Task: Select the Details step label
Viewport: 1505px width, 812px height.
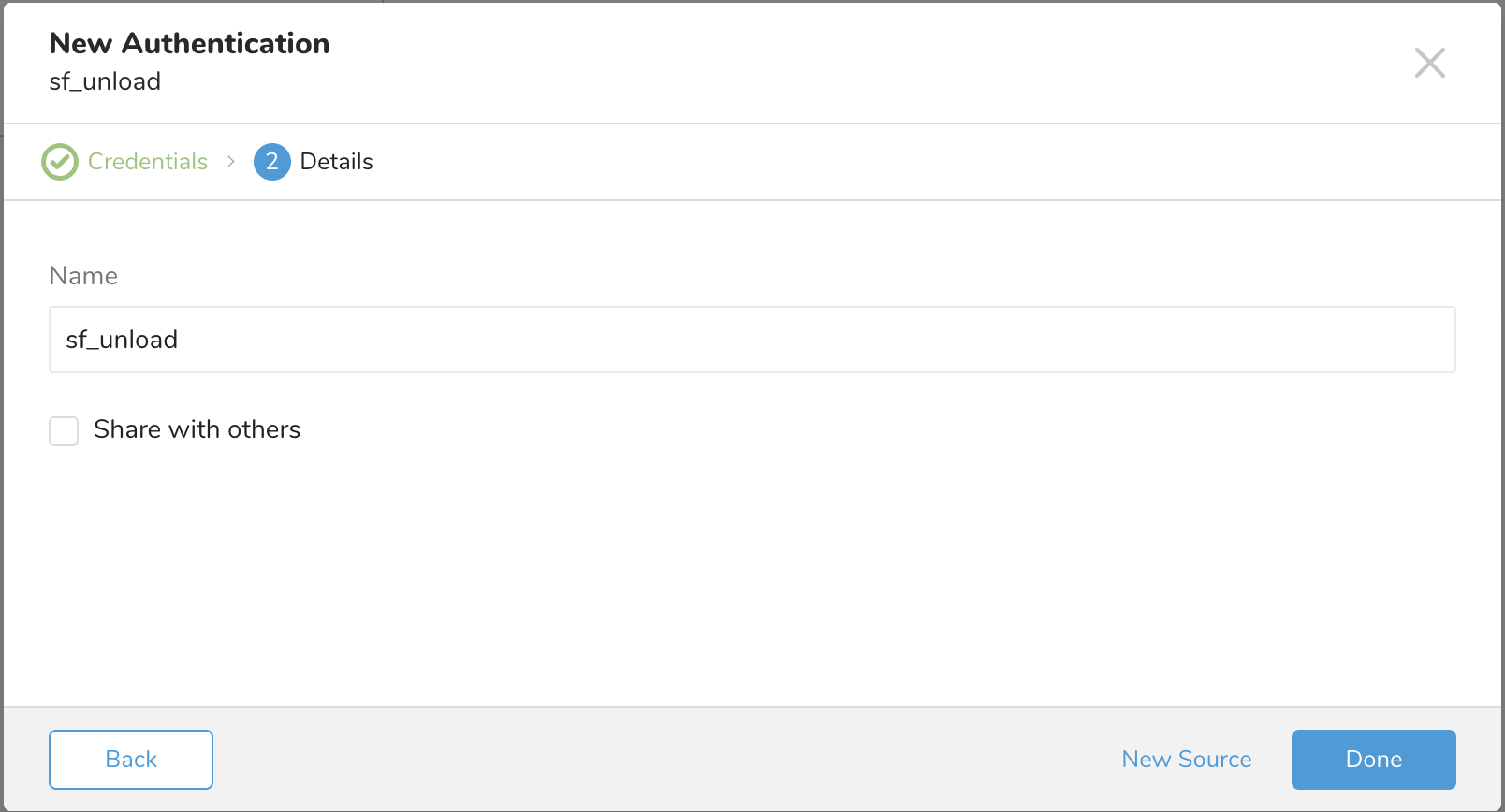Action: tap(336, 162)
